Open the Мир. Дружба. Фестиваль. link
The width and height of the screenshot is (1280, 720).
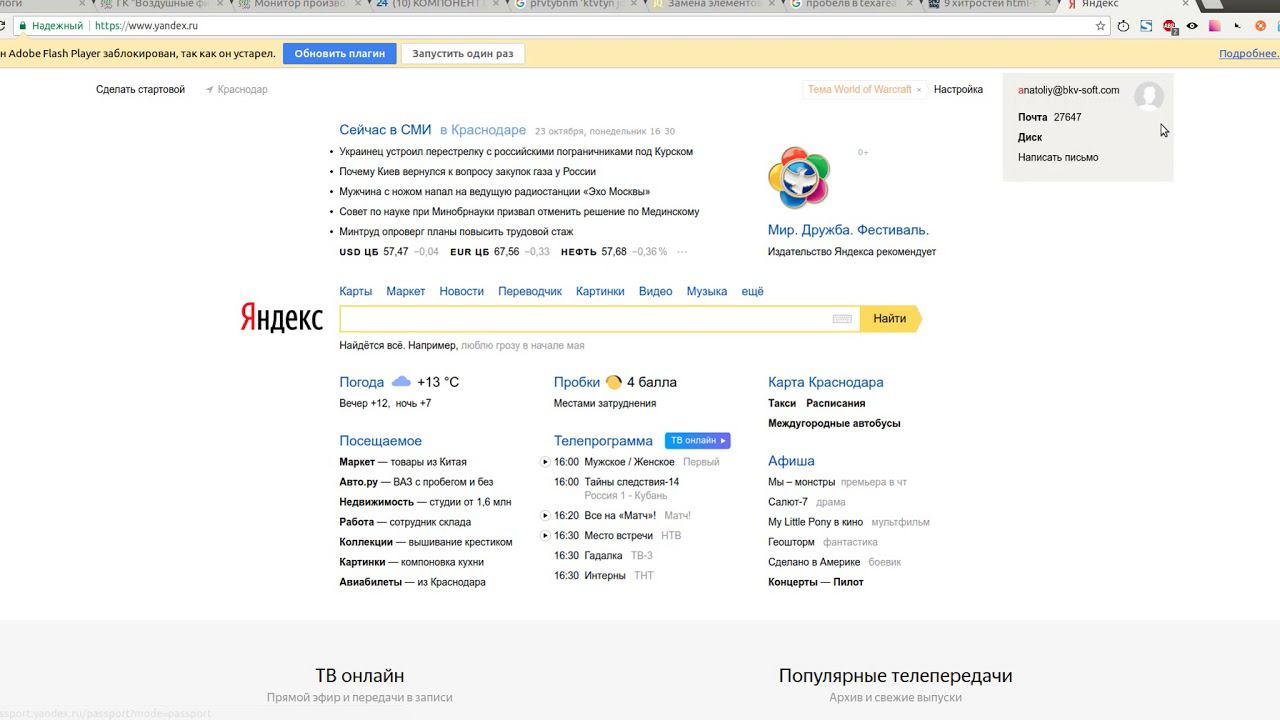coord(848,230)
